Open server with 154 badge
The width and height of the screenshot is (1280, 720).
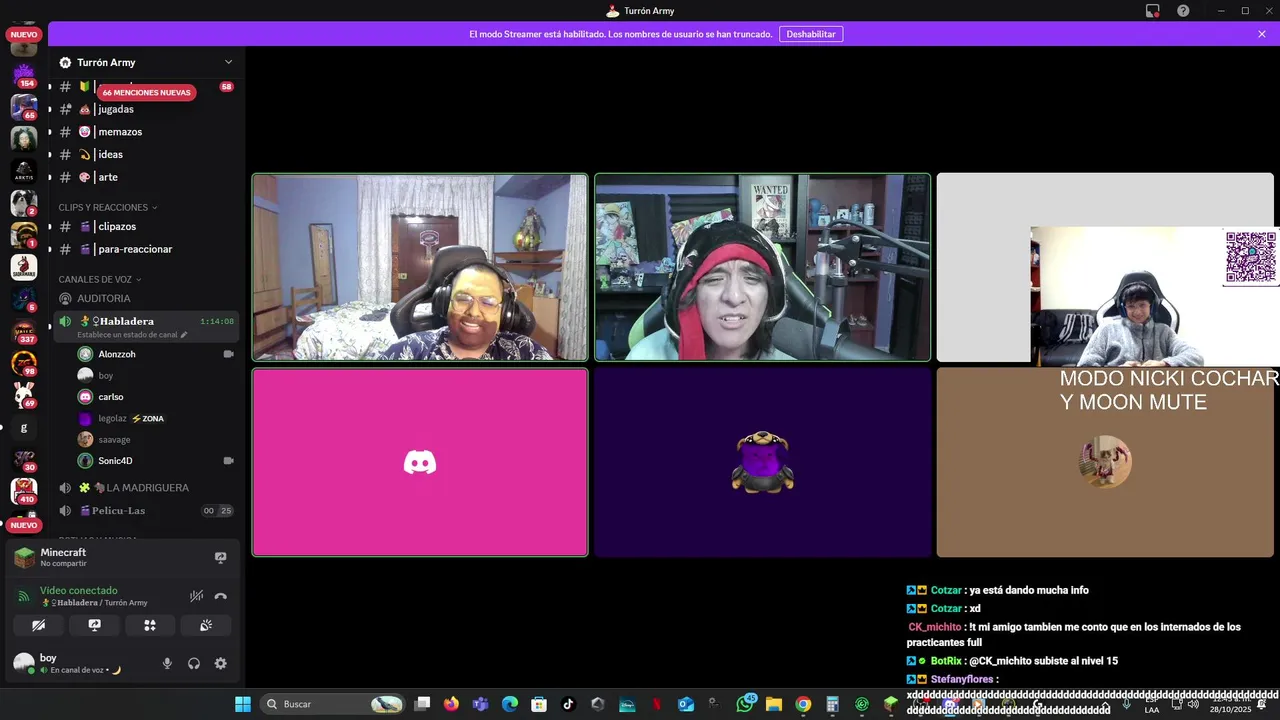pos(24,75)
